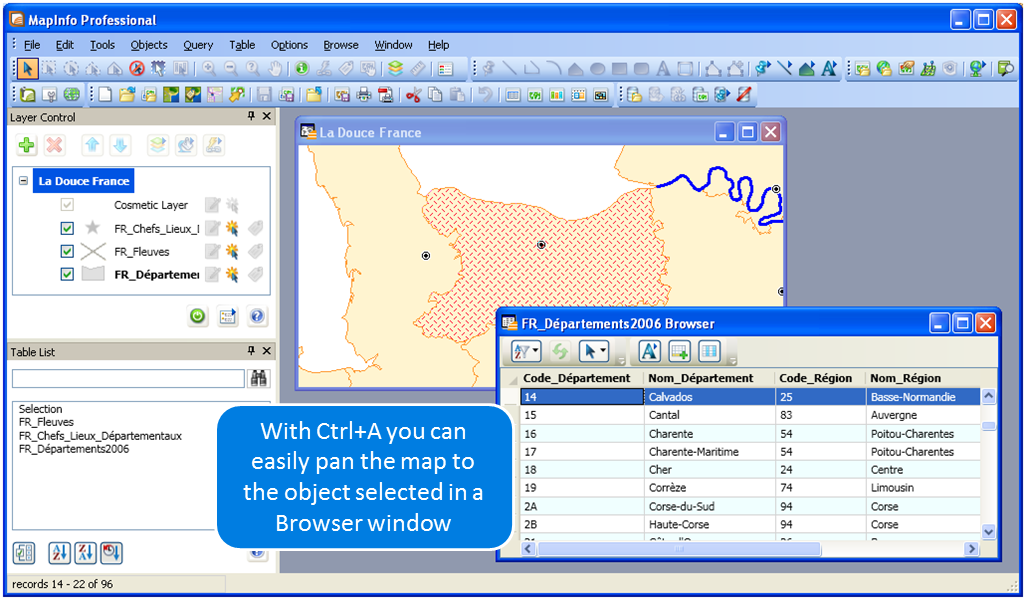The height and width of the screenshot is (601, 1028).
Task: Uncheck visibility for FR_Chefs_Lieux layer
Action: click(67, 228)
